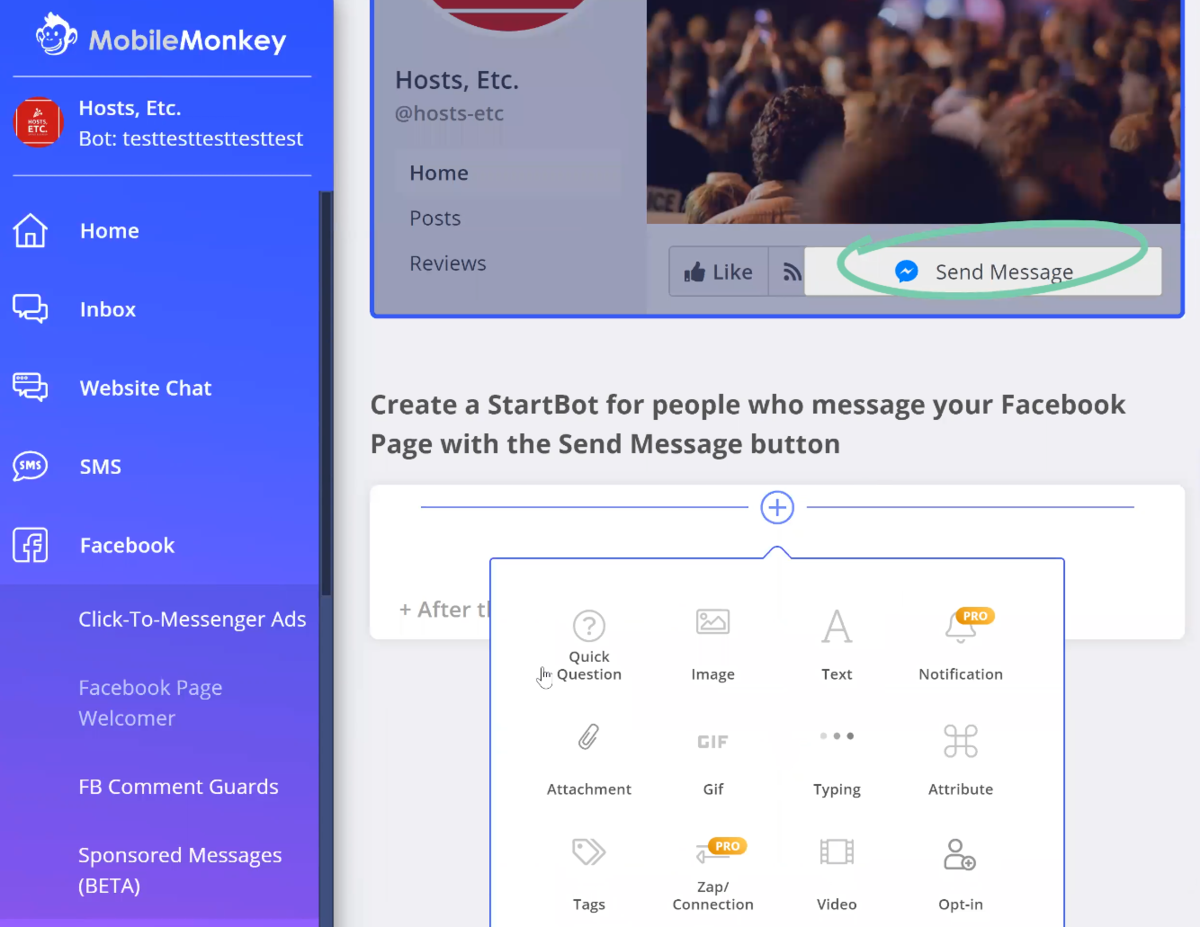Click the Inbox chat bubbles icon
This screenshot has width=1200, height=927.
30,309
